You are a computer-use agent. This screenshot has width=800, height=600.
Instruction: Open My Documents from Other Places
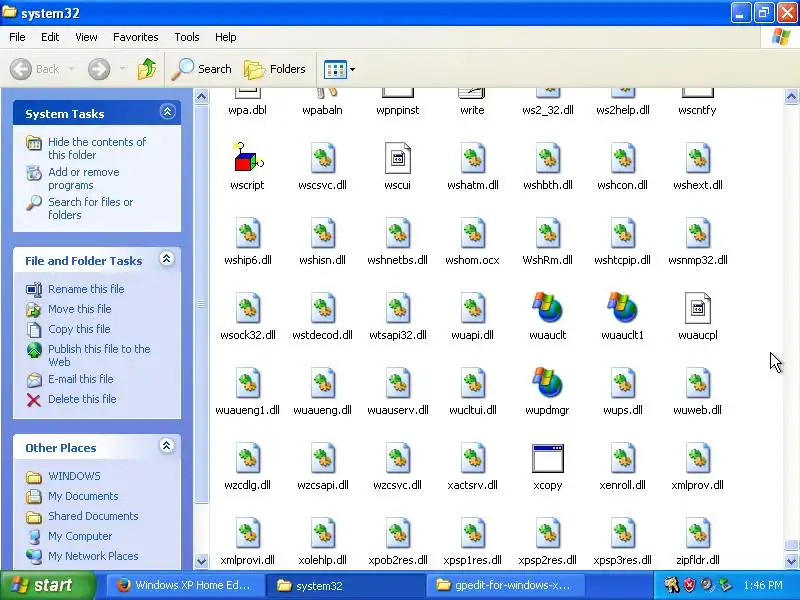[83, 495]
